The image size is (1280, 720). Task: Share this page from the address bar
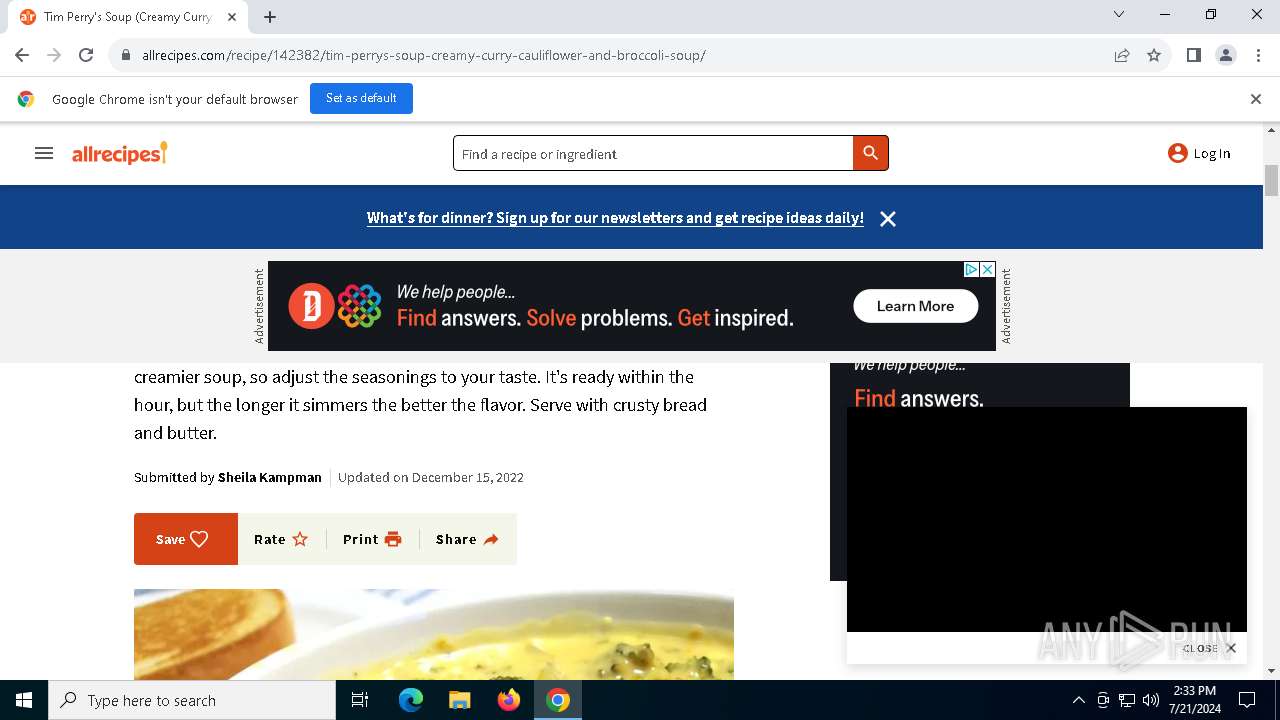[x=1122, y=55]
